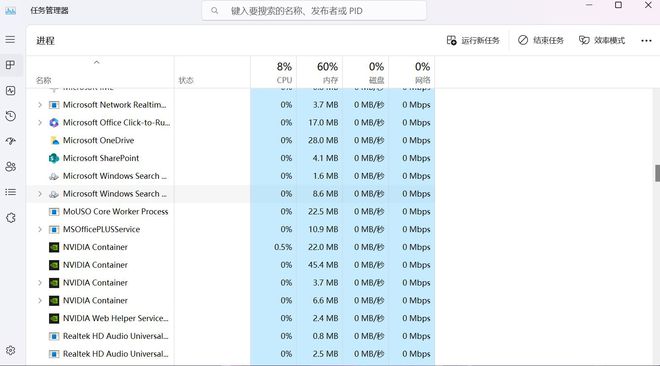Select Microsoft Windows Search using 1.6 MB
The width and height of the screenshot is (660, 366).
tap(231, 176)
